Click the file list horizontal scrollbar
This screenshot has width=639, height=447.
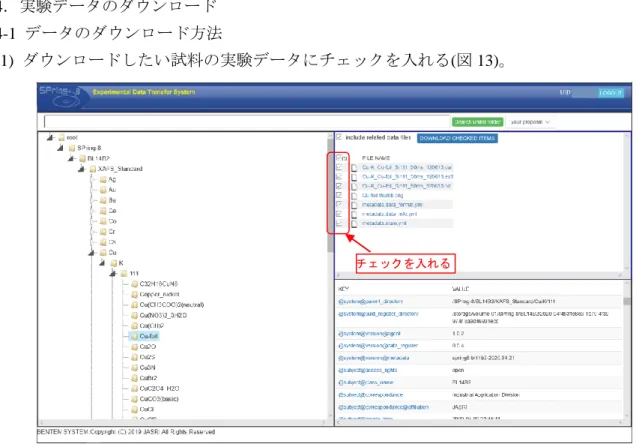(480, 275)
